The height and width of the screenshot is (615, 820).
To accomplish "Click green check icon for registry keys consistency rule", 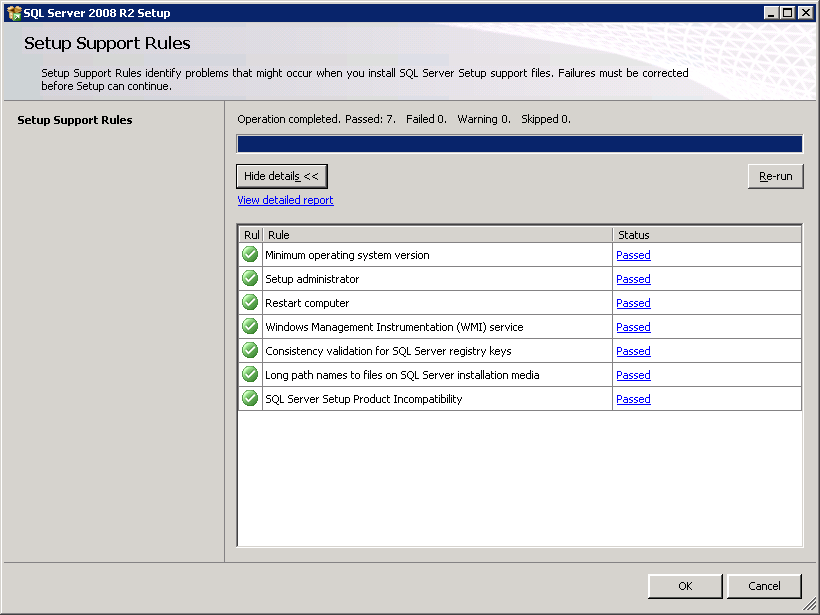I will (x=250, y=351).
